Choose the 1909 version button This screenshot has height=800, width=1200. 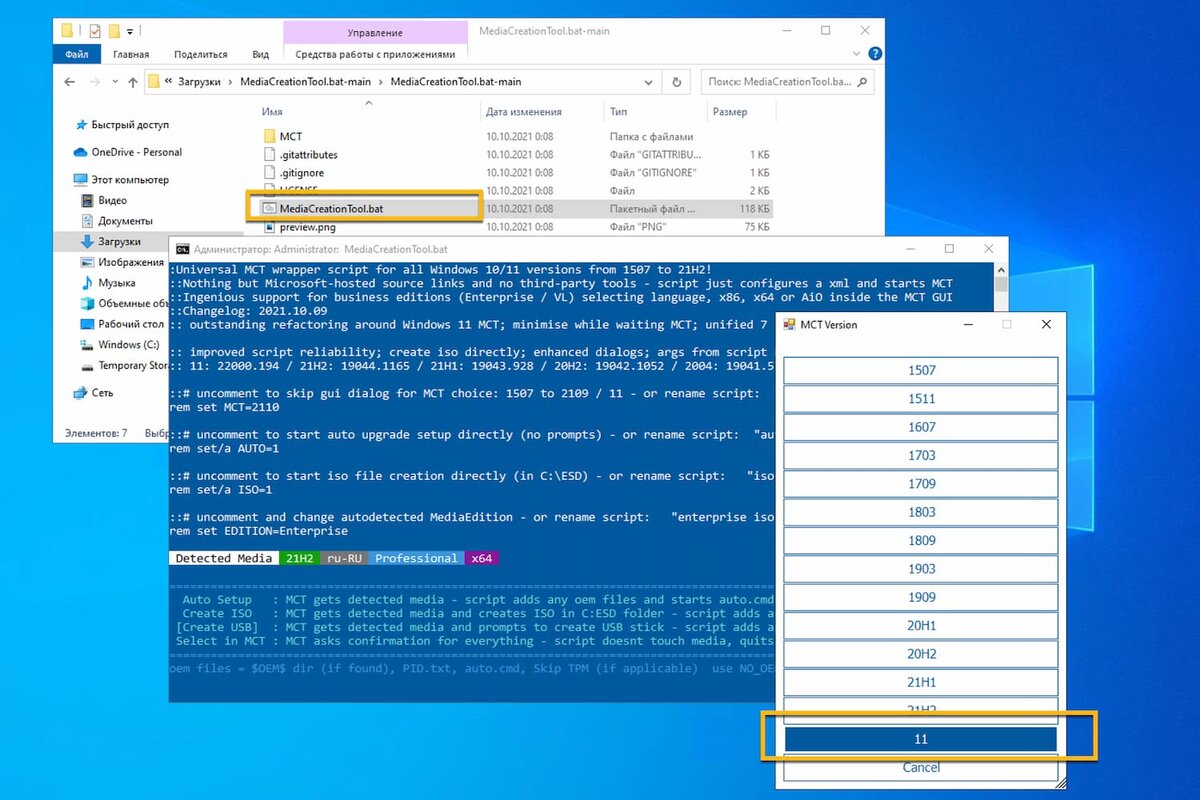[920, 597]
